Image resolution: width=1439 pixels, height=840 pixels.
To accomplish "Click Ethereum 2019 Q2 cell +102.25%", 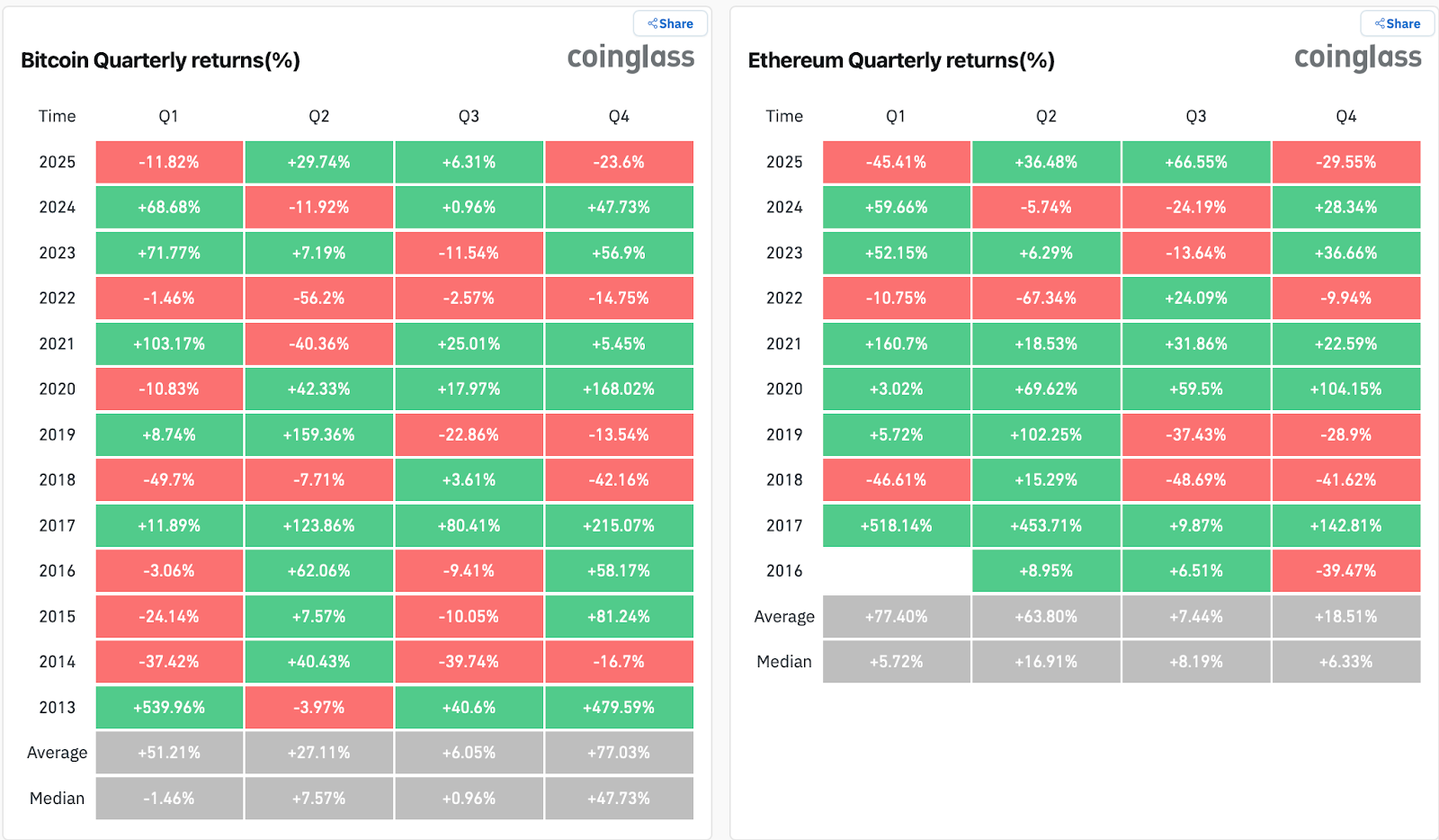I will (x=1046, y=434).
